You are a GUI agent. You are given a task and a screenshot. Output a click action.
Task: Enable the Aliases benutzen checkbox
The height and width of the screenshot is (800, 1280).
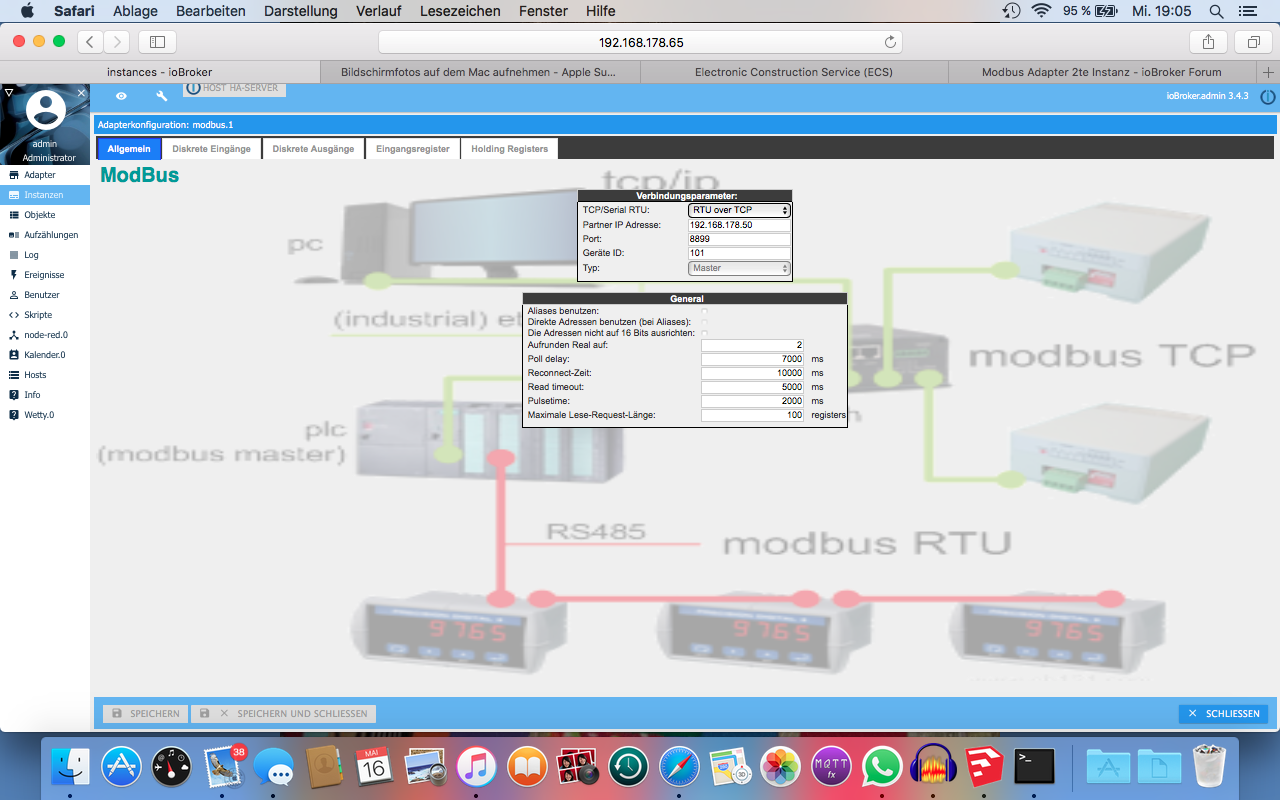coord(704,312)
